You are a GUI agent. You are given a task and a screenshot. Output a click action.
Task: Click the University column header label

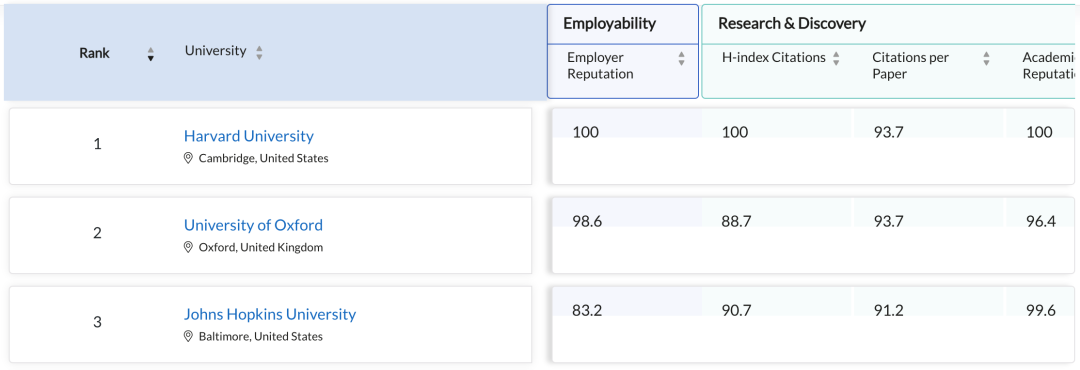click(x=216, y=50)
